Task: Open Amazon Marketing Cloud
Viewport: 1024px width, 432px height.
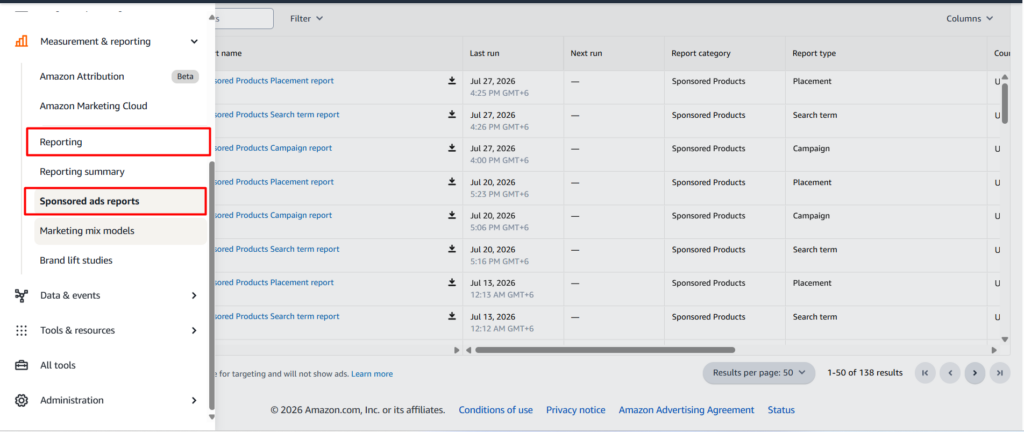Action: 93,106
